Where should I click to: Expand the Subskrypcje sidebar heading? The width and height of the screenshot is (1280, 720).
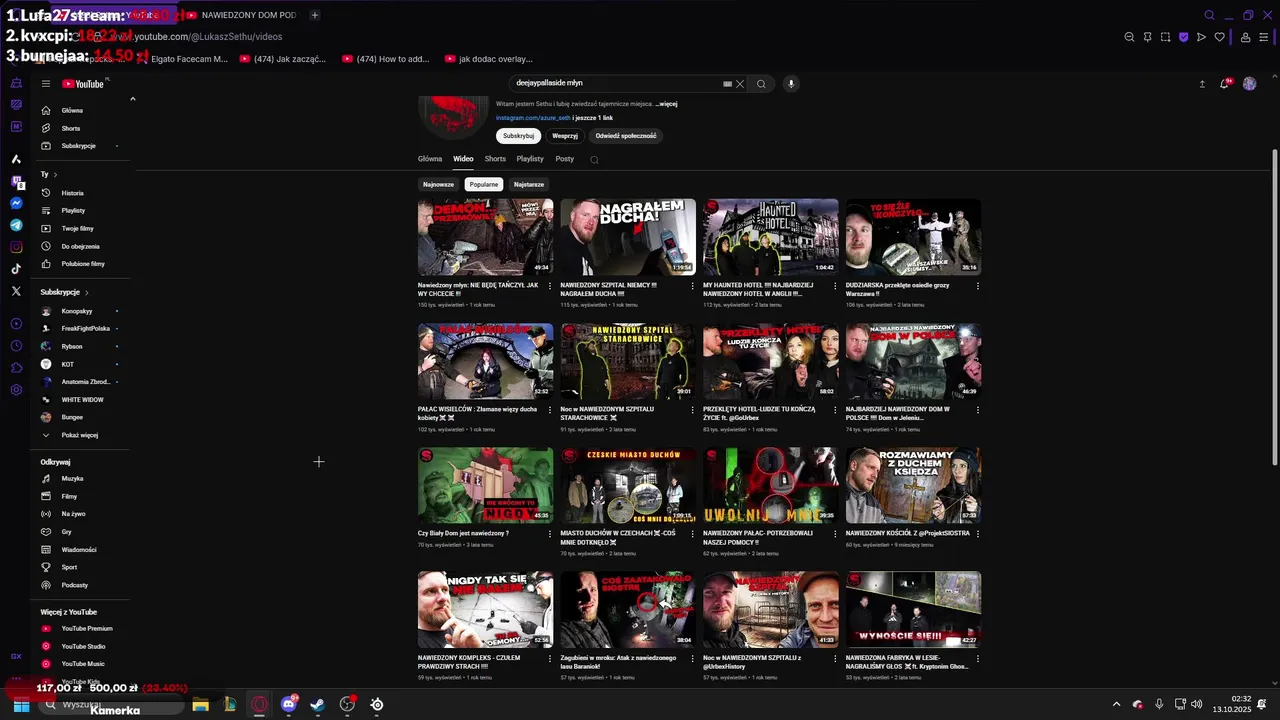click(x=65, y=292)
